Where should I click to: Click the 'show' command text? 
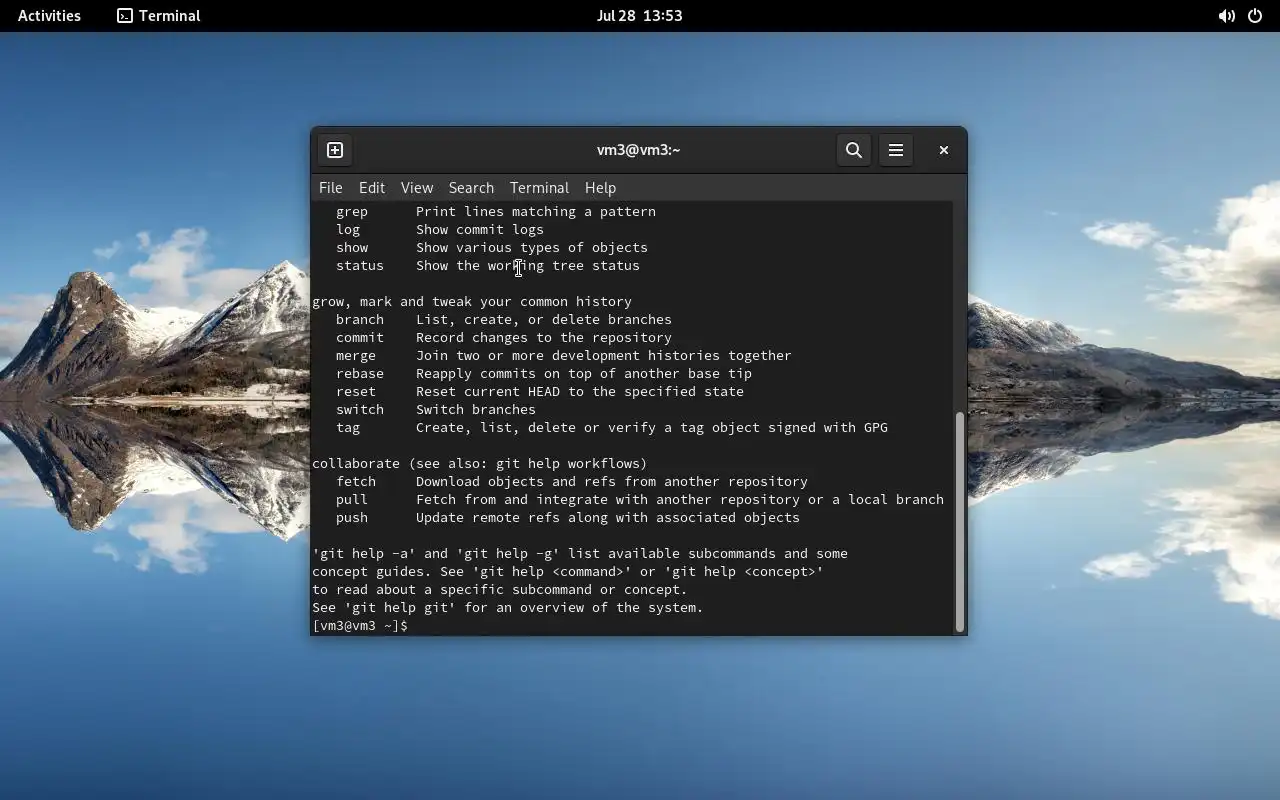click(x=352, y=248)
